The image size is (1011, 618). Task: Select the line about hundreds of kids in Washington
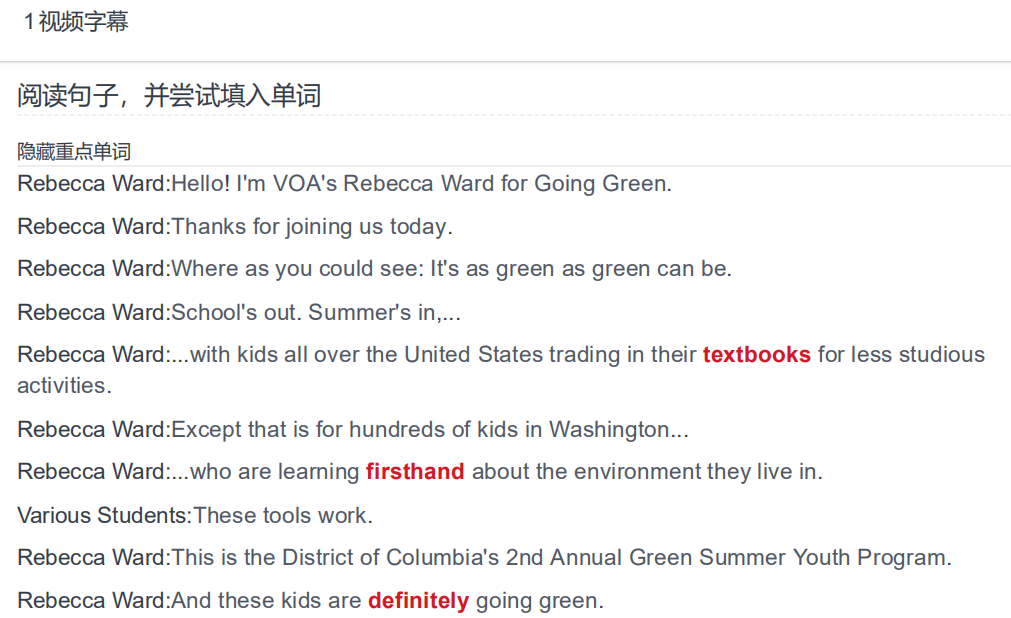pyautogui.click(x=353, y=430)
